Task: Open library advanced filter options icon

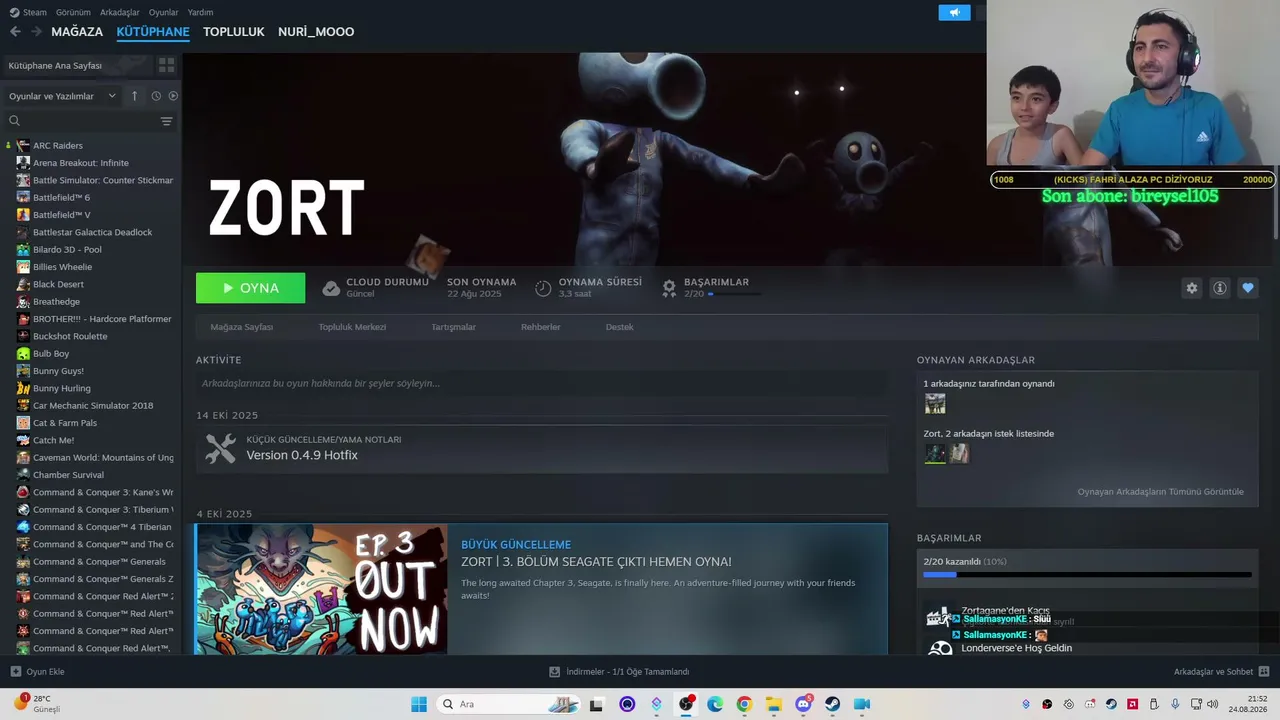Action: 166,121
